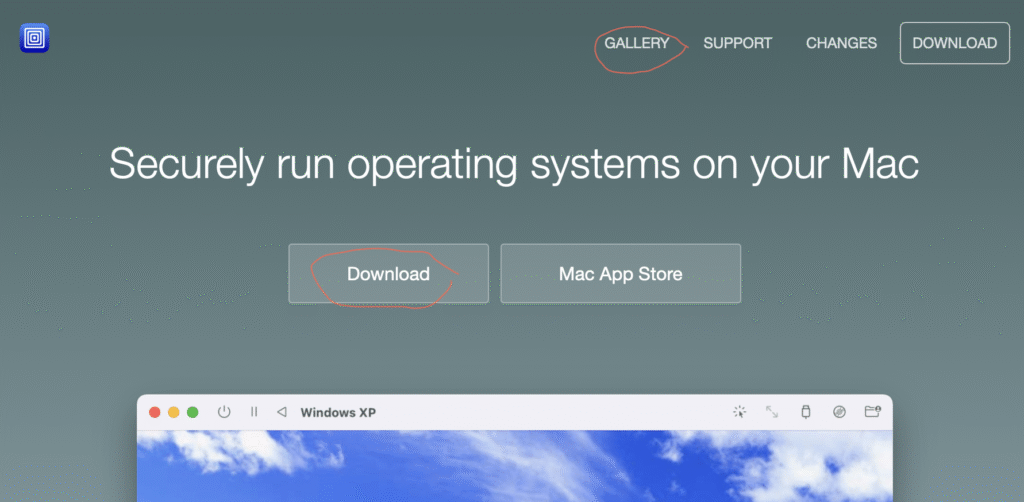1024x502 pixels.
Task: Click the red close button of the VM window
Action: [155, 413]
